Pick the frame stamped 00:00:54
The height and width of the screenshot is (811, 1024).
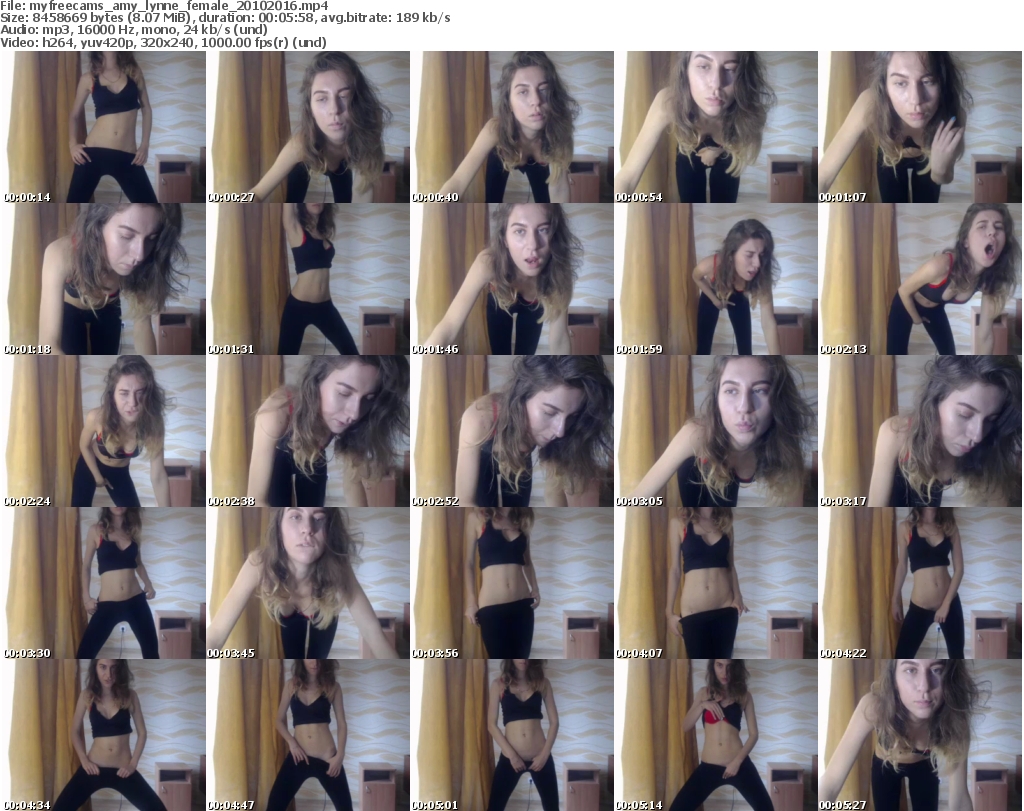click(x=715, y=127)
